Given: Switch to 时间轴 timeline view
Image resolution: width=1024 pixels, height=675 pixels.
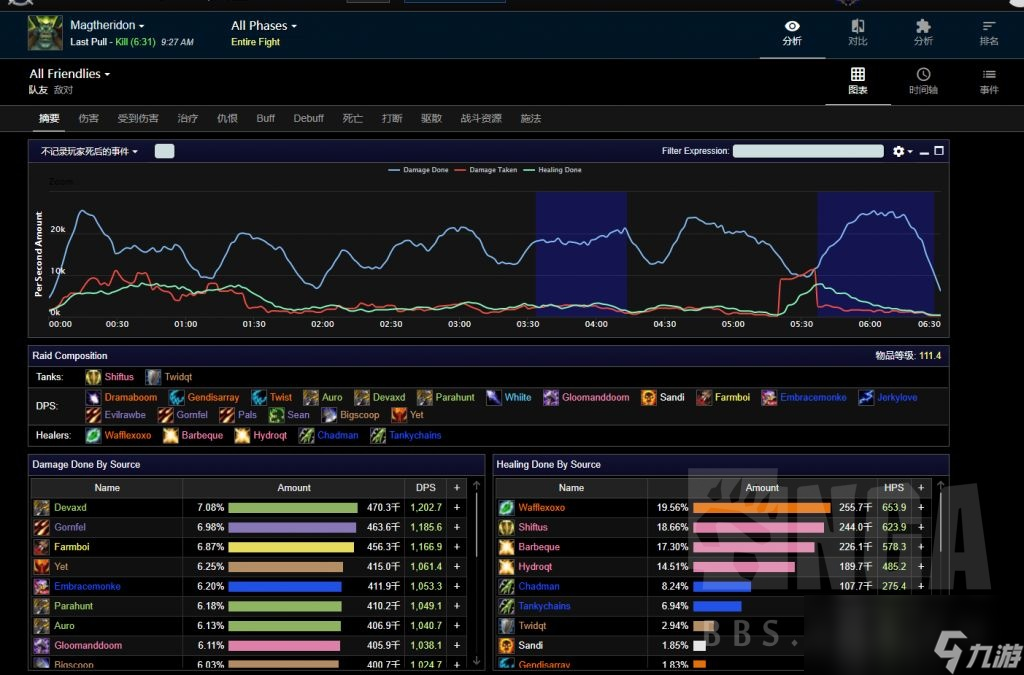Looking at the screenshot, I should (923, 81).
